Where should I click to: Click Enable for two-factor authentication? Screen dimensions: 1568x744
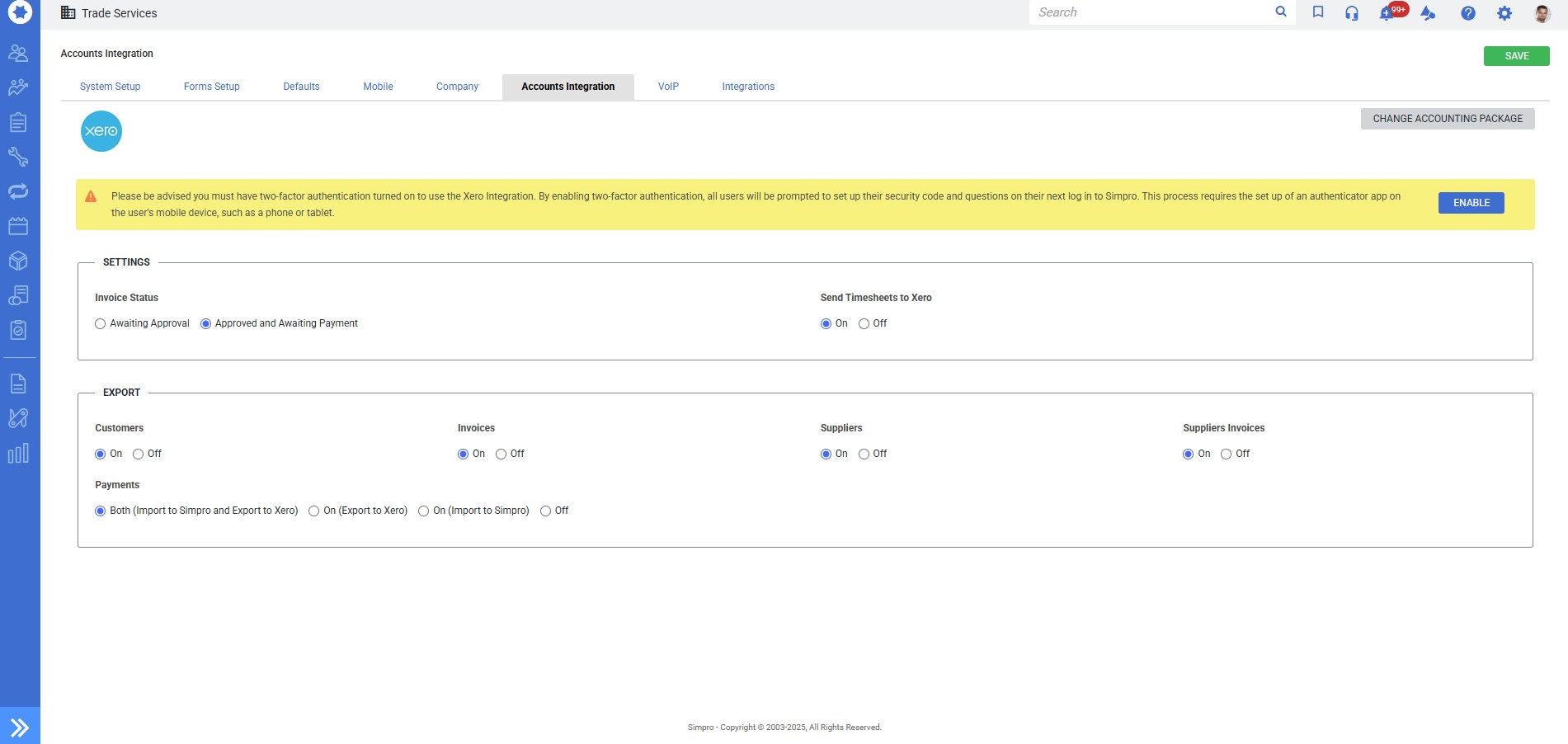1471,203
